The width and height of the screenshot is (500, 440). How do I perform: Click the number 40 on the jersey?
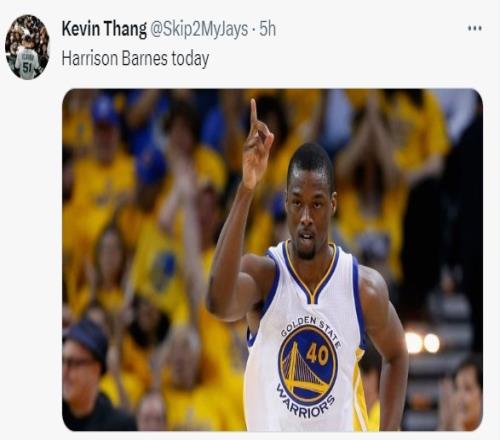[x=318, y=355]
